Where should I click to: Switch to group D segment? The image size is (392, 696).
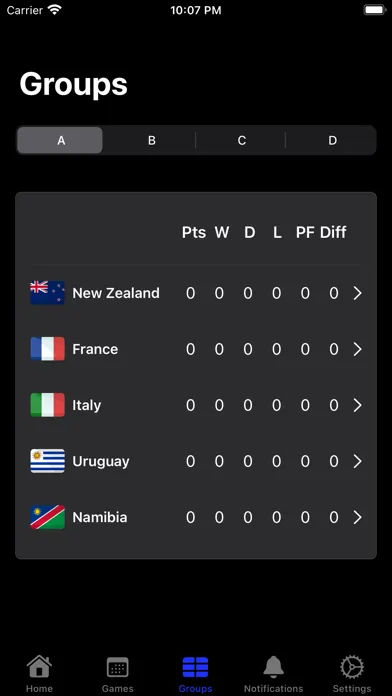tap(332, 140)
